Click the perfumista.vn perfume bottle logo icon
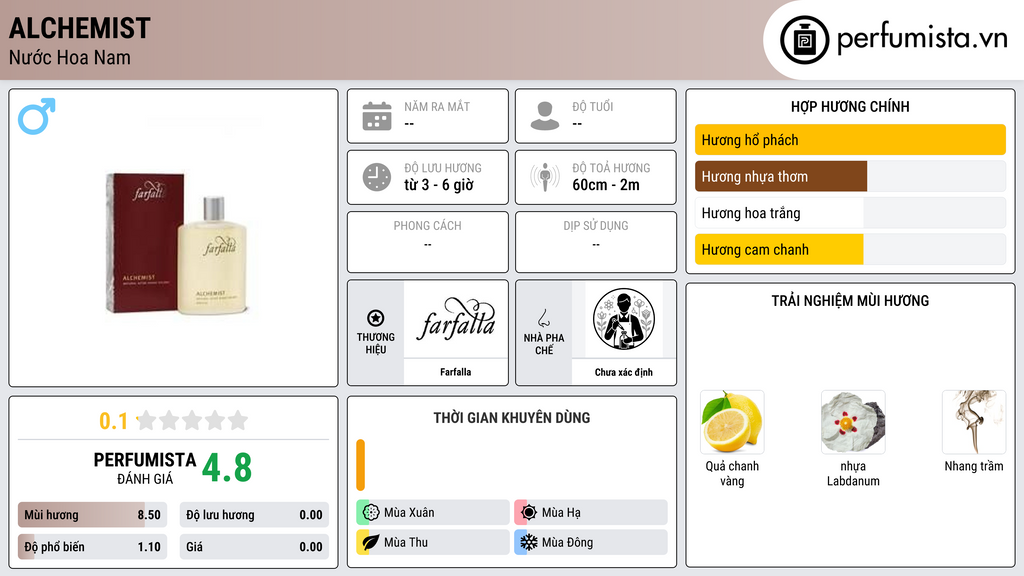 (804, 40)
